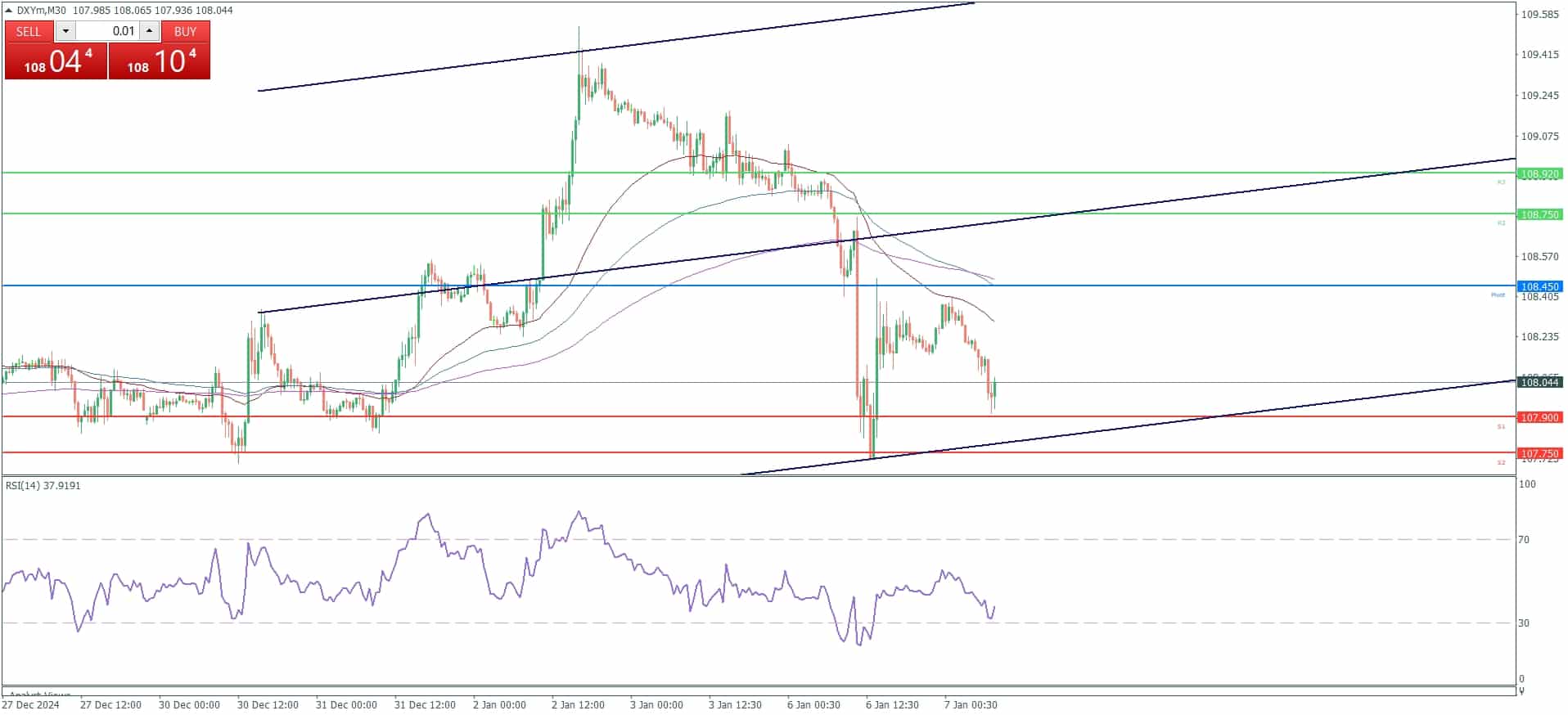Click the BUY button
The height and width of the screenshot is (715, 1568).
tap(186, 31)
